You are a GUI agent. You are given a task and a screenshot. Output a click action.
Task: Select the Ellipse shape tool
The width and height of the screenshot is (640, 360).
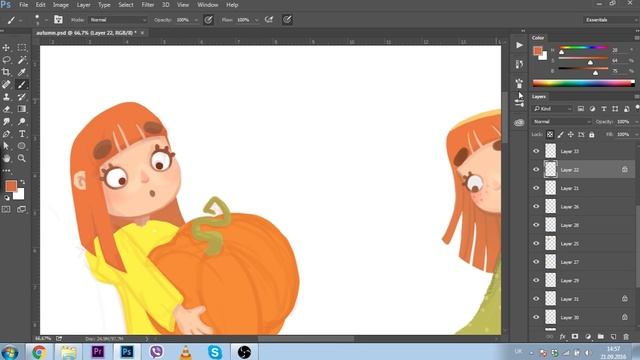pos(22,146)
